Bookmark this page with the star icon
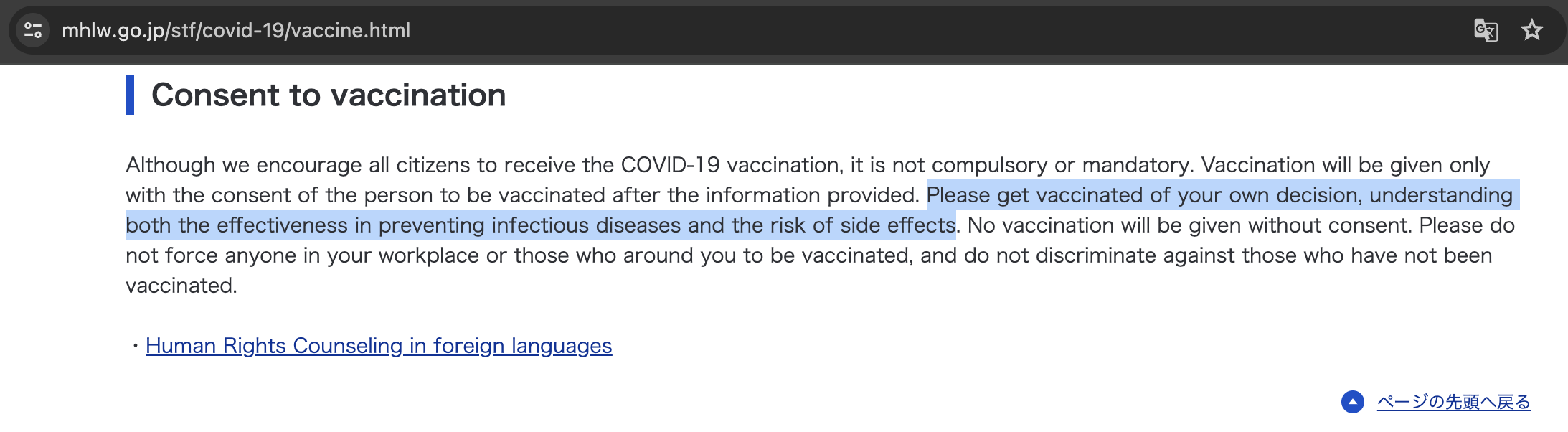 pyautogui.click(x=1532, y=30)
